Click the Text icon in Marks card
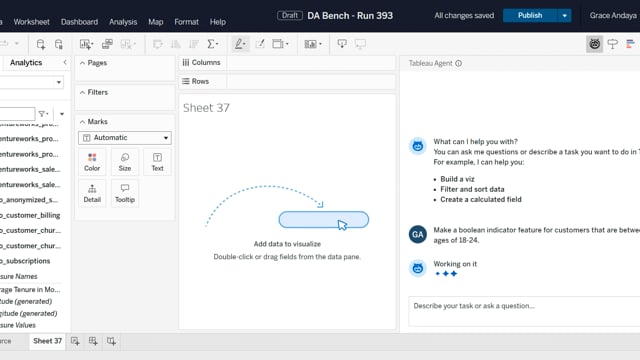Screen dimensions: 640x360 pos(157,162)
